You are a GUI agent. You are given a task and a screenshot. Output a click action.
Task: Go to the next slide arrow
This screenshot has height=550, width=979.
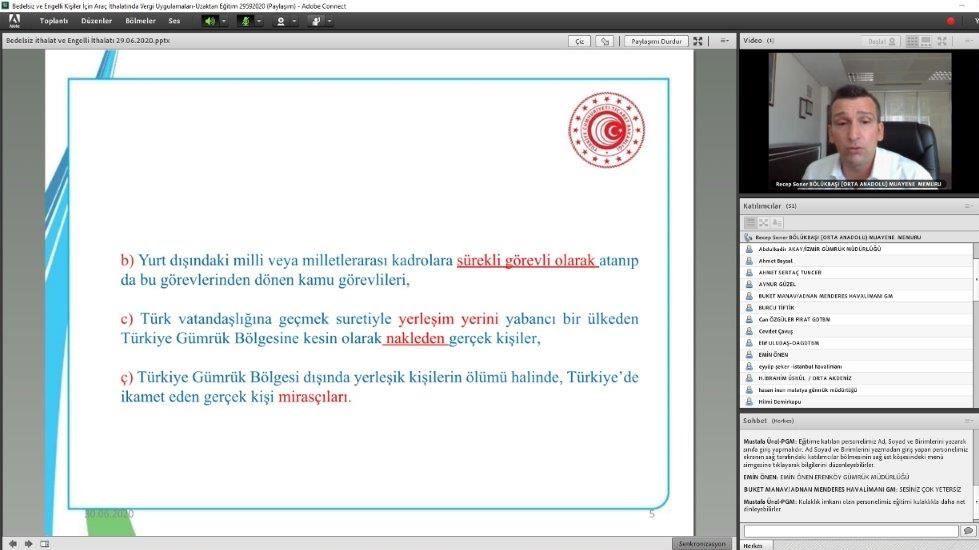pyautogui.click(x=28, y=543)
